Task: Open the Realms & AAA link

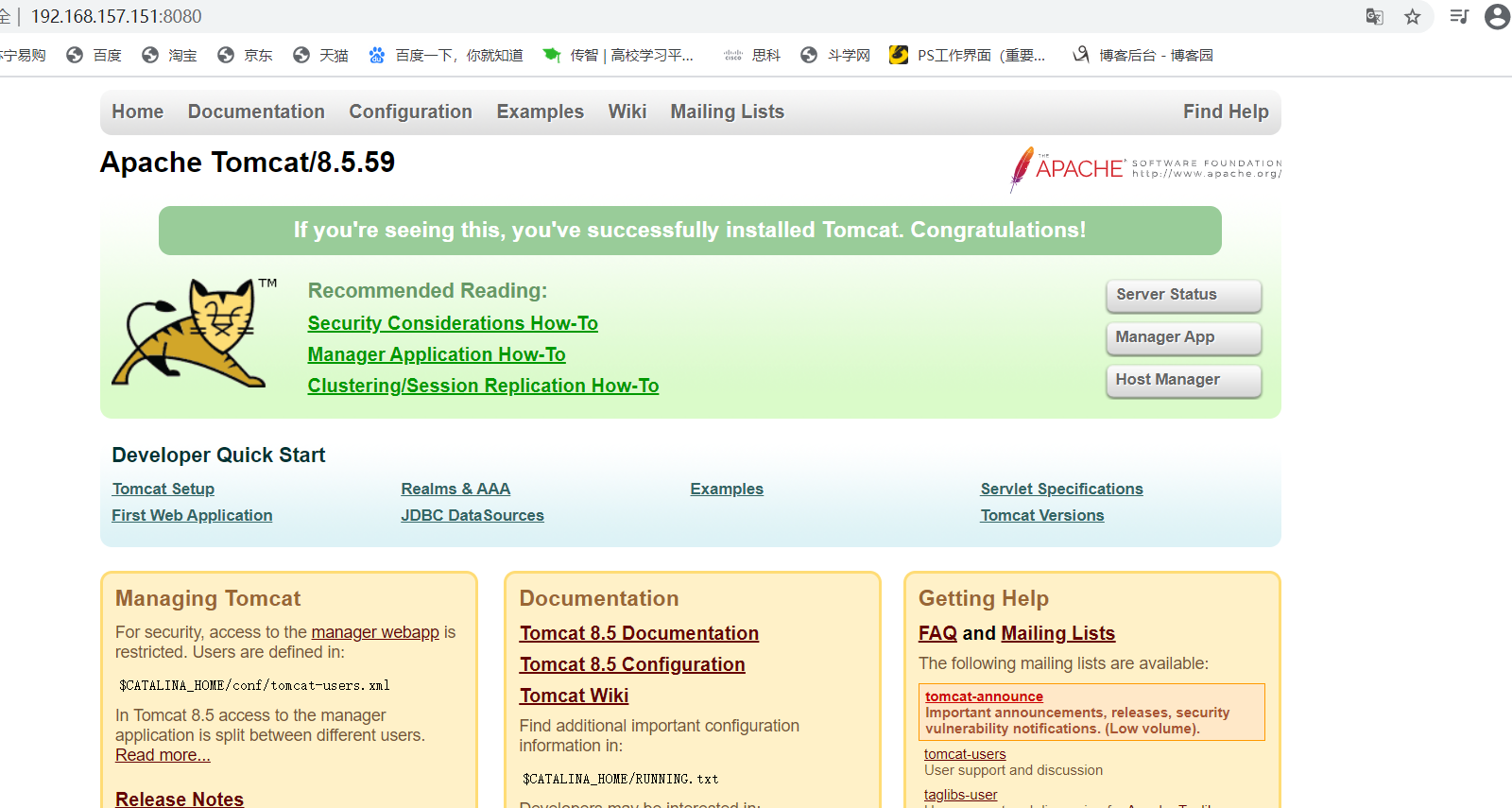Action: (455, 489)
